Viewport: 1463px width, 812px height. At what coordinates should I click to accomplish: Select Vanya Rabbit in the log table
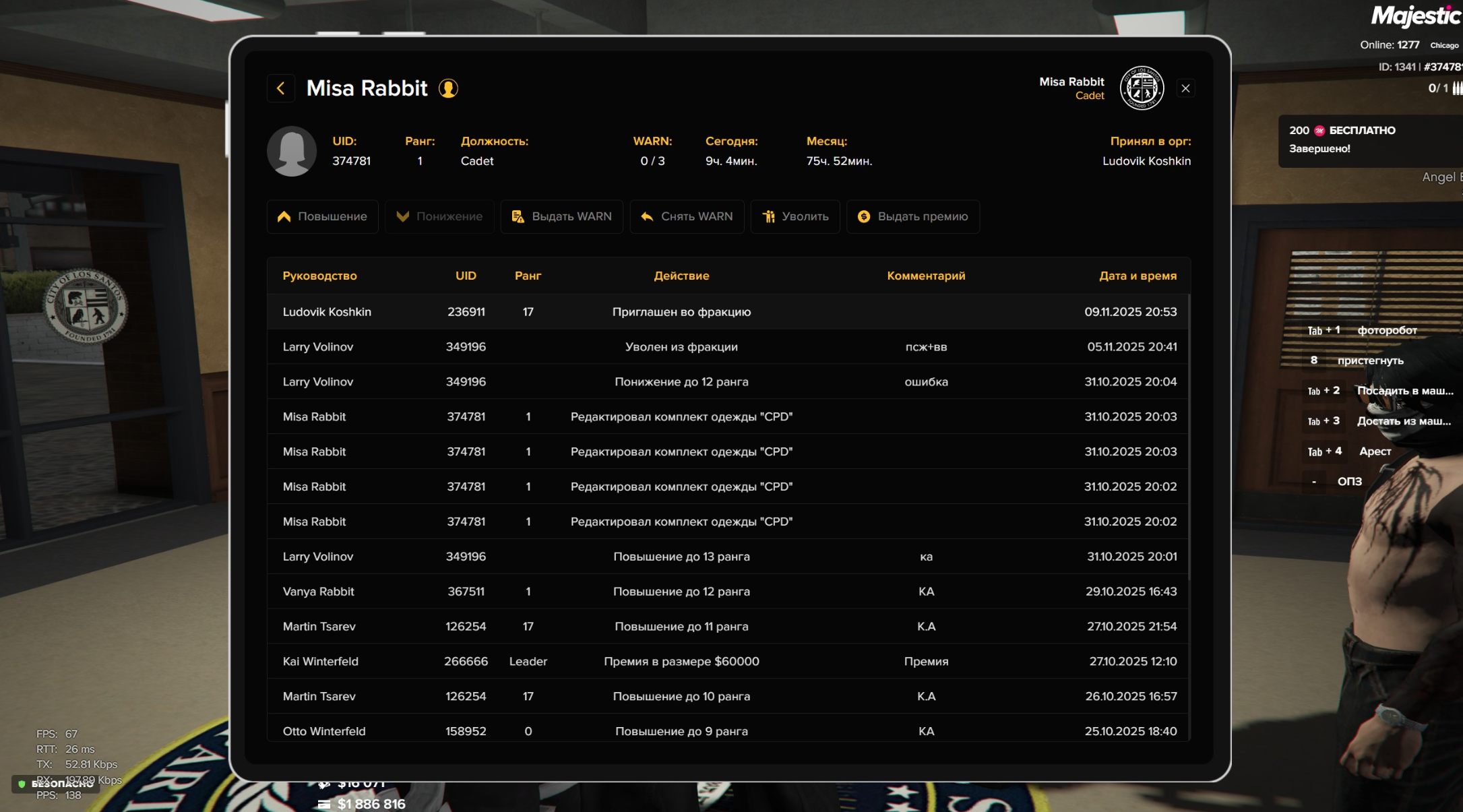tap(318, 592)
